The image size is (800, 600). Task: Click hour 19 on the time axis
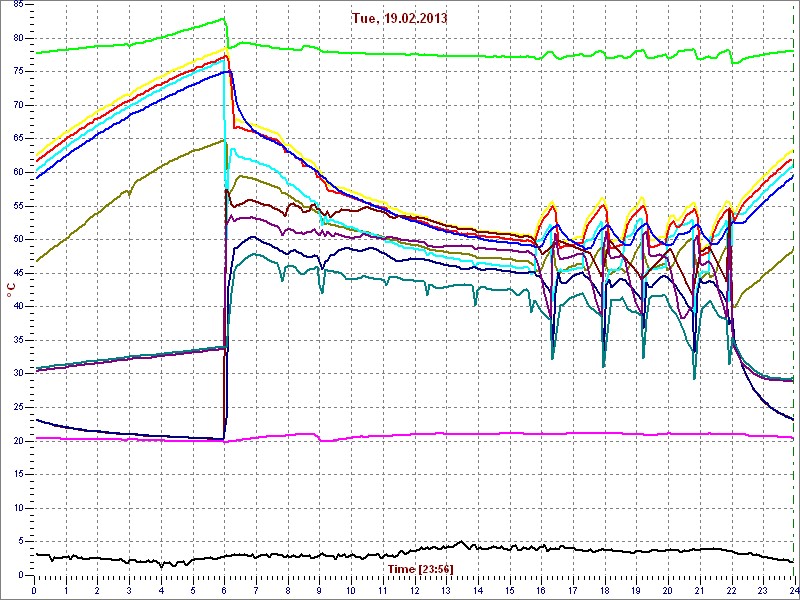tap(636, 590)
